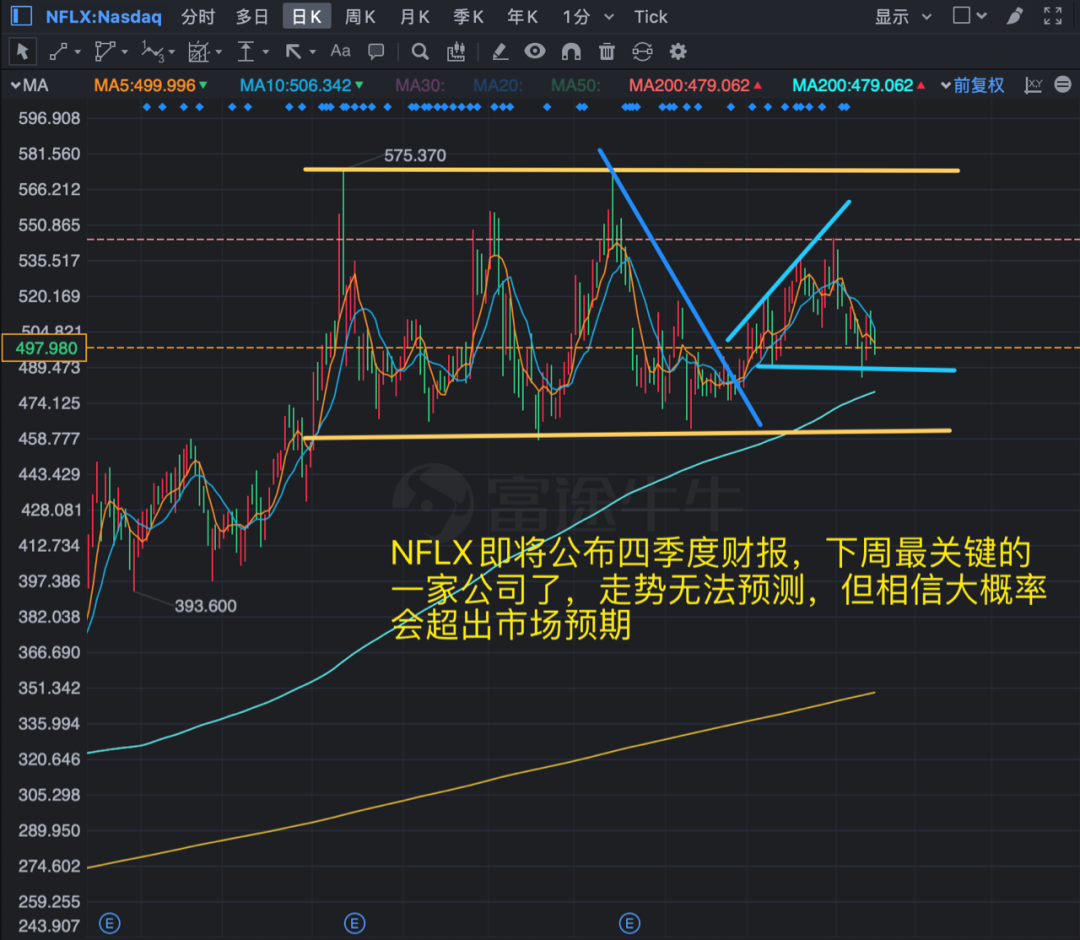The image size is (1080, 940).
Task: Select the wave pattern drawing tool
Action: point(152,52)
